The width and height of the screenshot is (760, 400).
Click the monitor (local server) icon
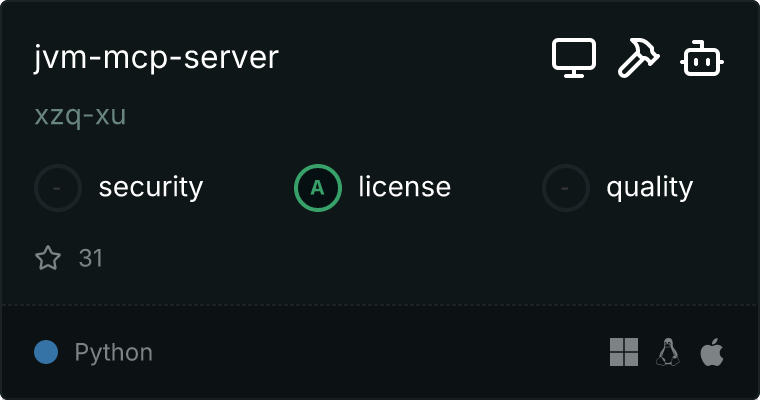click(x=574, y=58)
